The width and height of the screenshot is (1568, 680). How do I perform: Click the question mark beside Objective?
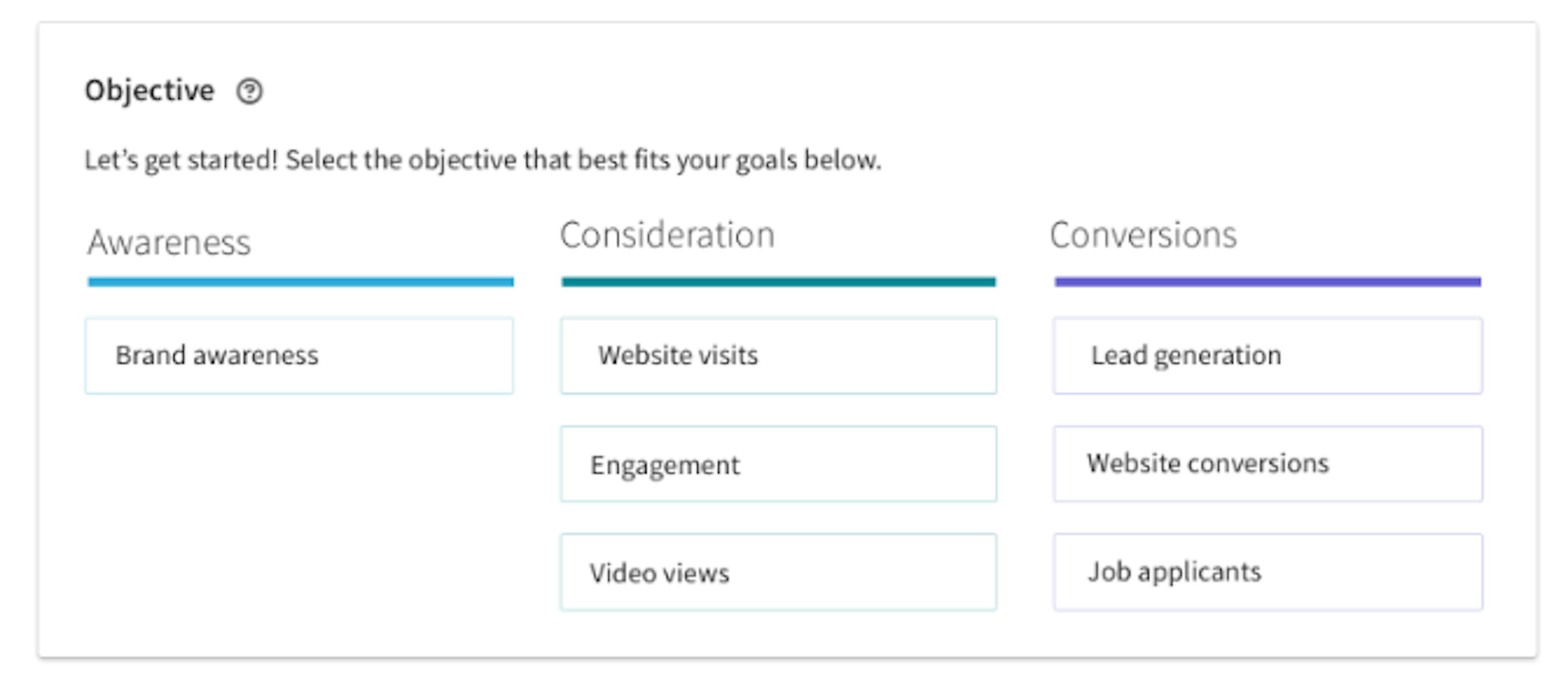[250, 91]
